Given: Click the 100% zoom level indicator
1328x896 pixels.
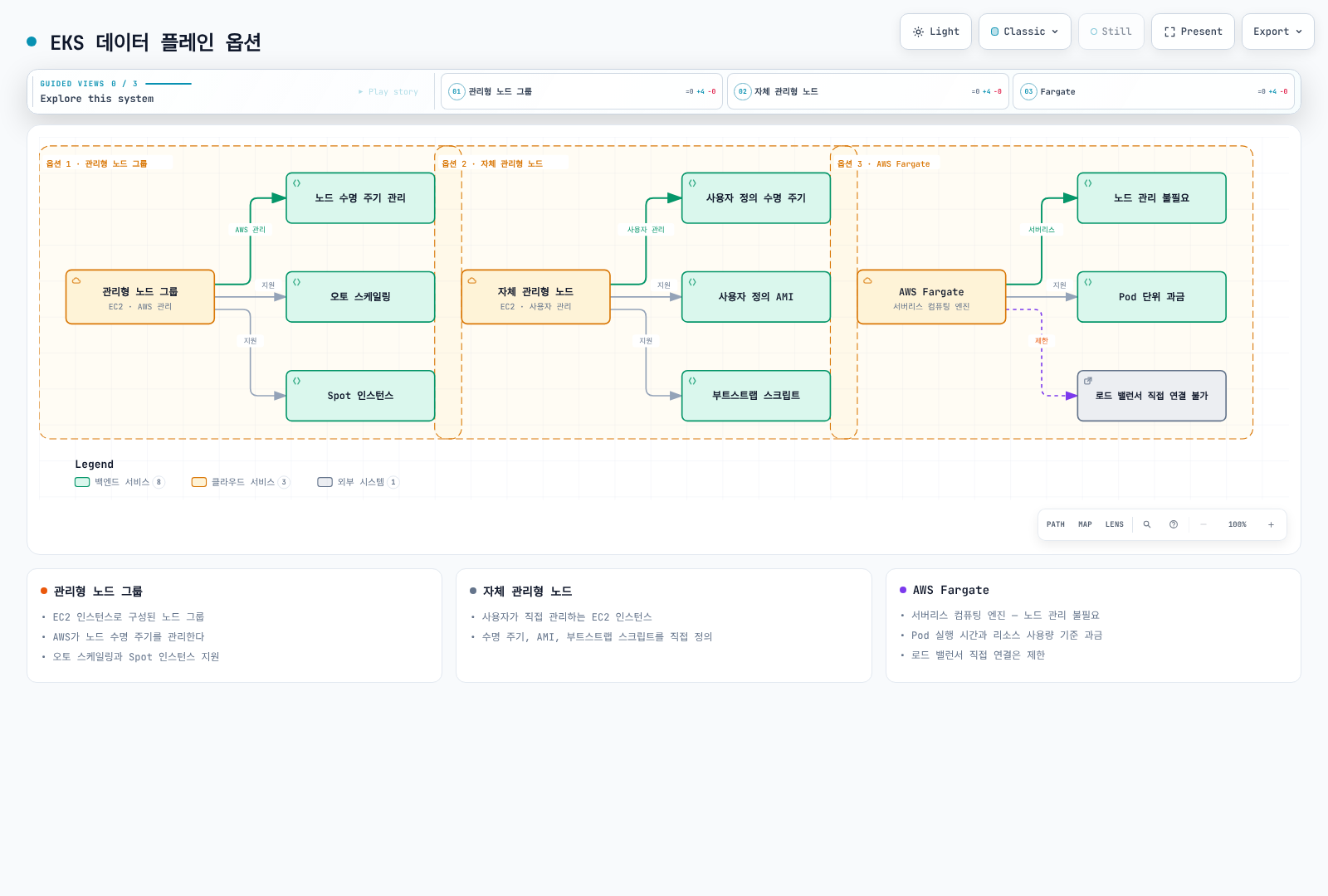Looking at the screenshot, I should click(x=1238, y=524).
